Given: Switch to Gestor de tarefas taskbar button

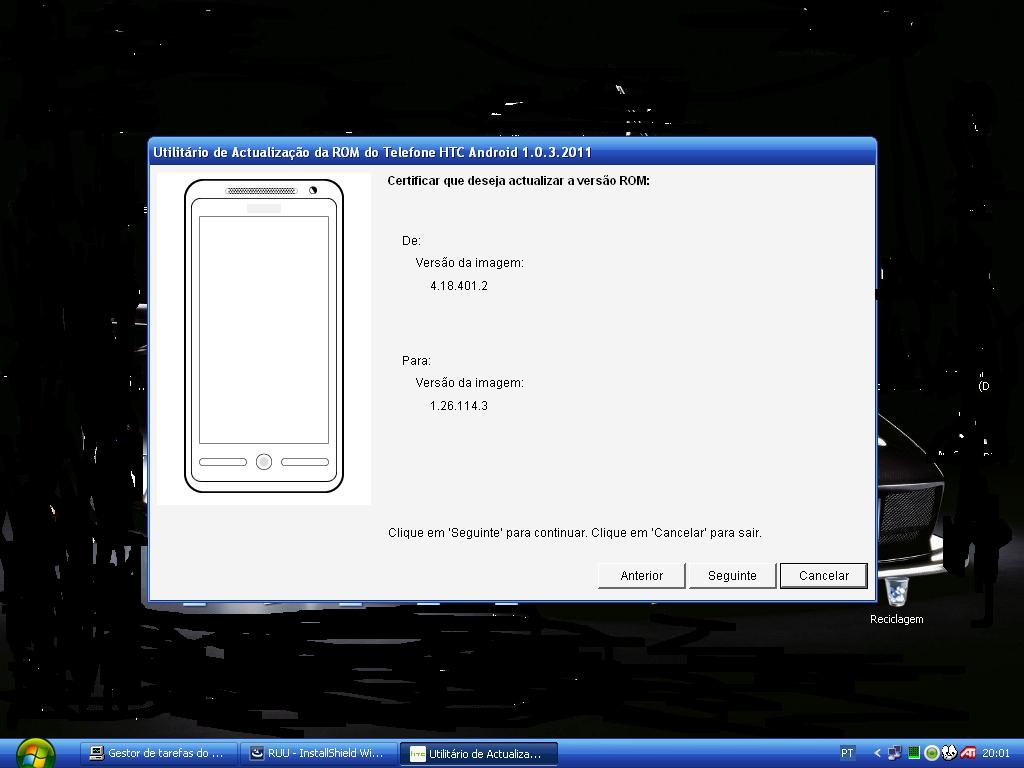Looking at the screenshot, I should click(x=159, y=754).
